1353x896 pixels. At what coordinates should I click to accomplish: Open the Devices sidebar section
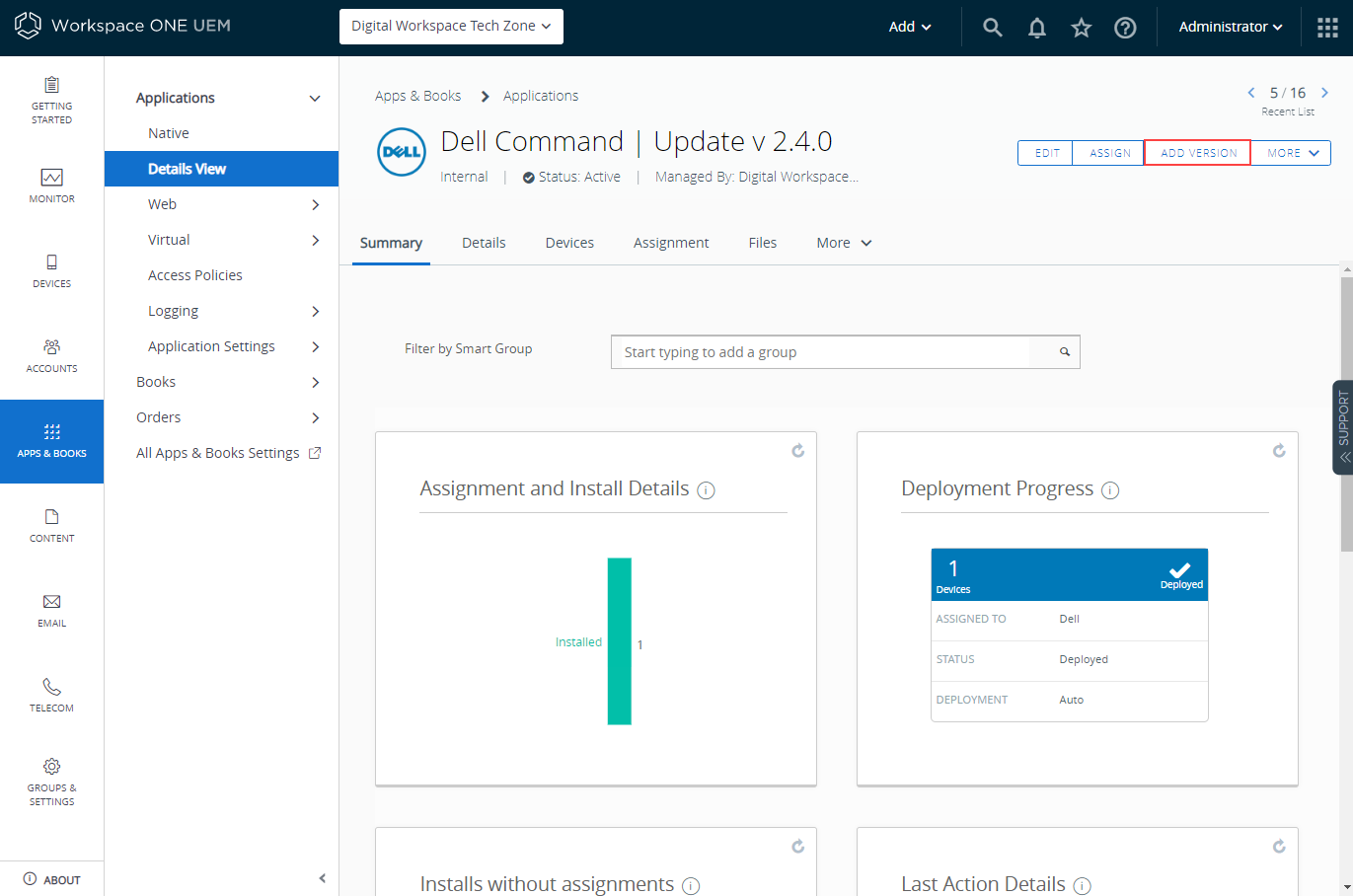coord(51,270)
